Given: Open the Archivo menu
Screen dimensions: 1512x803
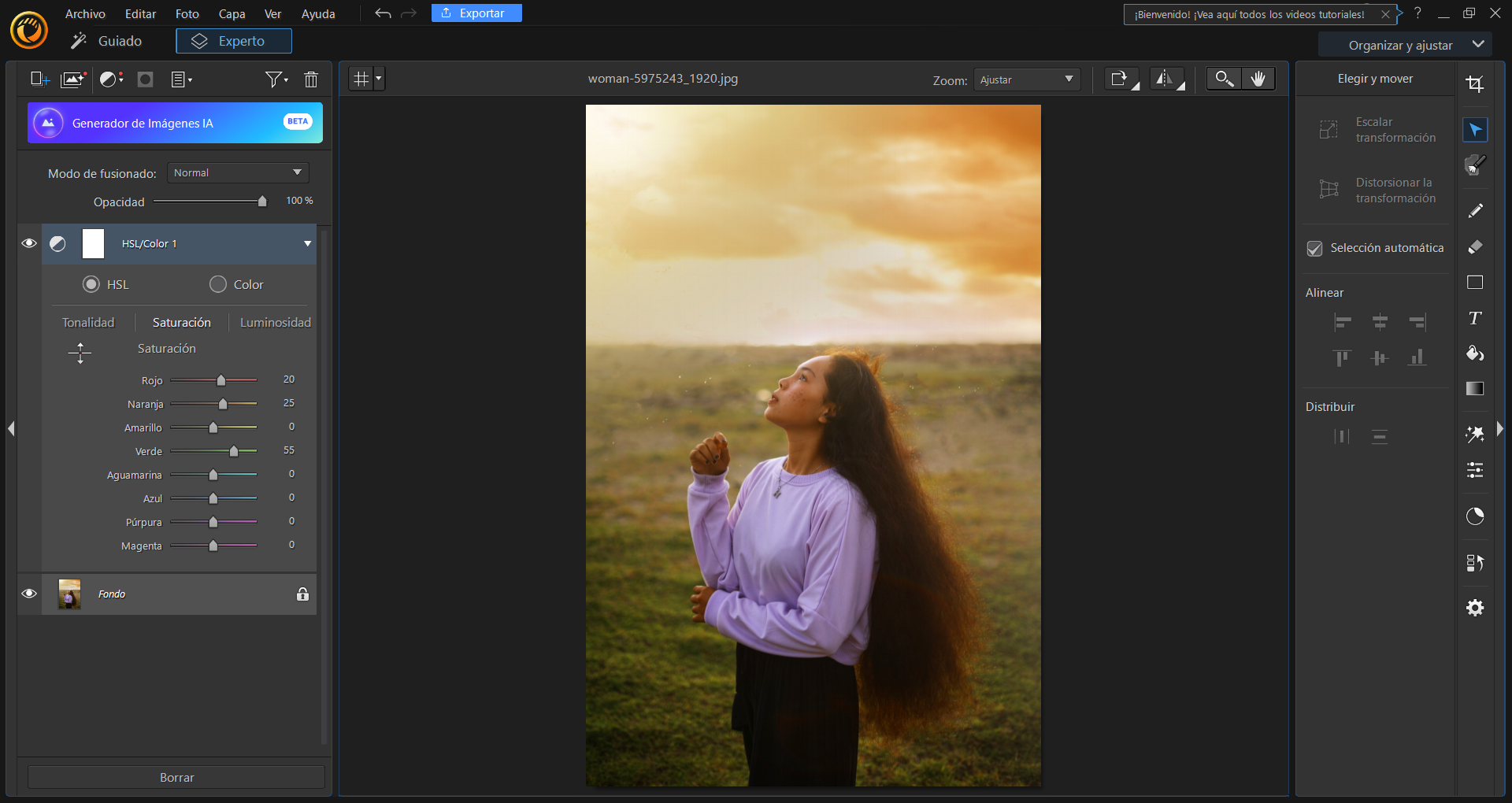Looking at the screenshot, I should tap(84, 13).
